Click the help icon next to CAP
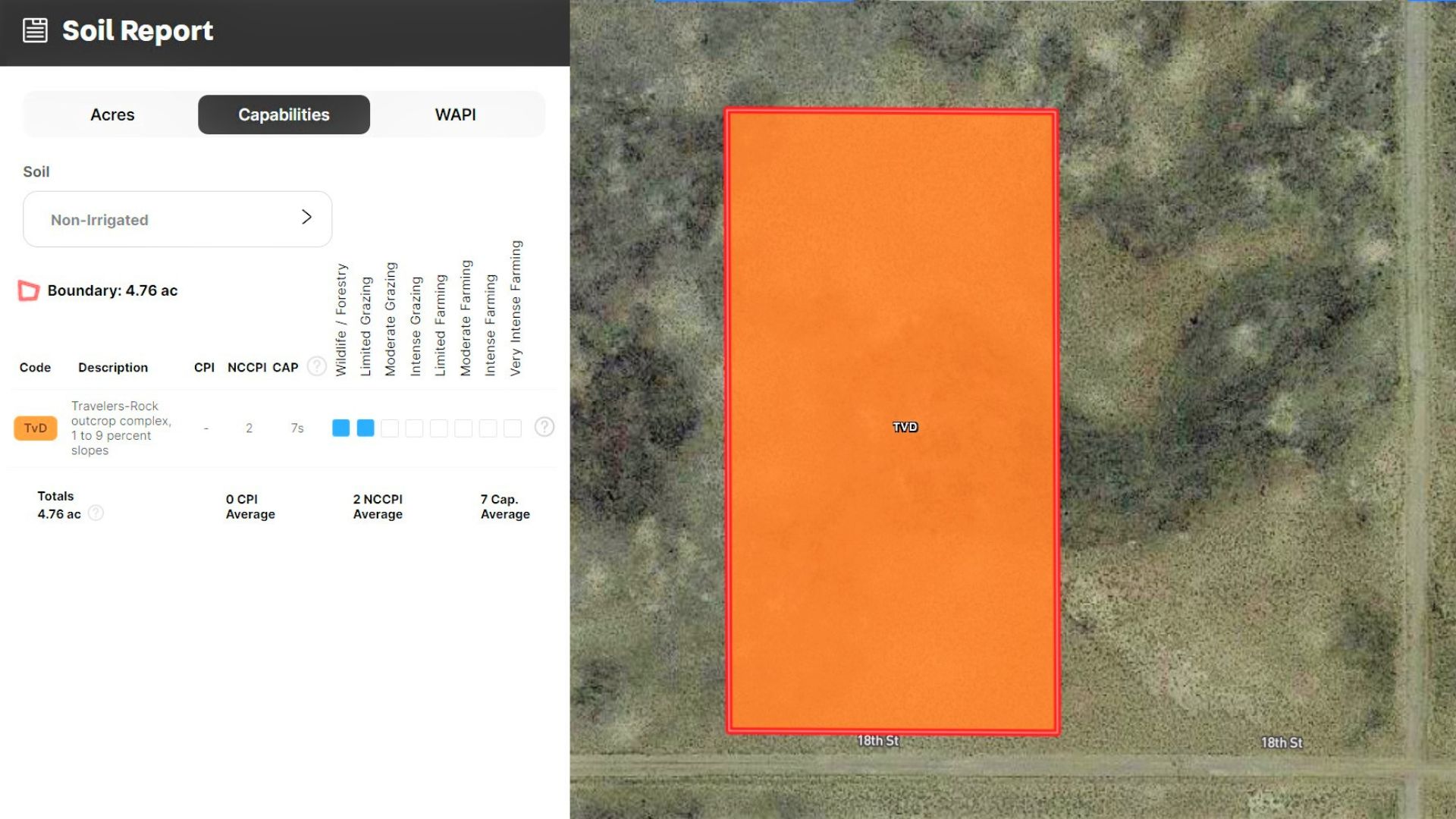 317,367
